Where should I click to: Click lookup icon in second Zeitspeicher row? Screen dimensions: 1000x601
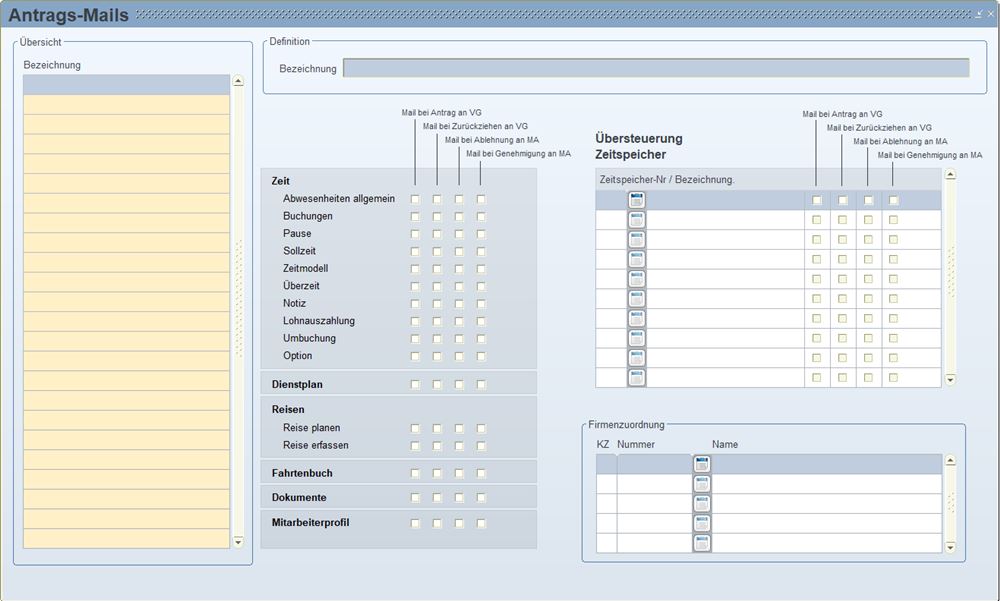636,220
